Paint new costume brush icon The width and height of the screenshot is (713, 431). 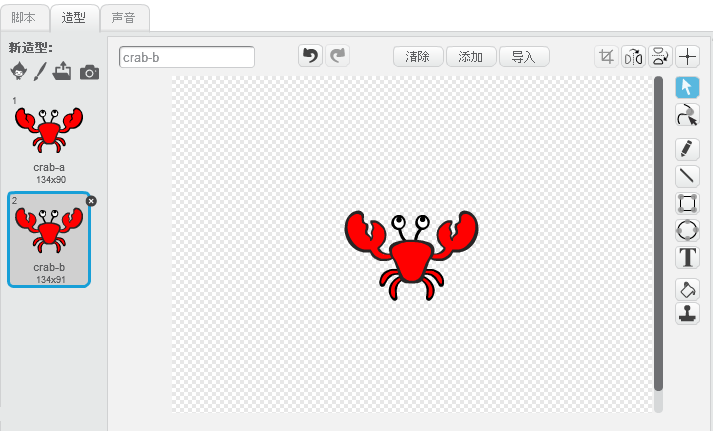point(40,71)
